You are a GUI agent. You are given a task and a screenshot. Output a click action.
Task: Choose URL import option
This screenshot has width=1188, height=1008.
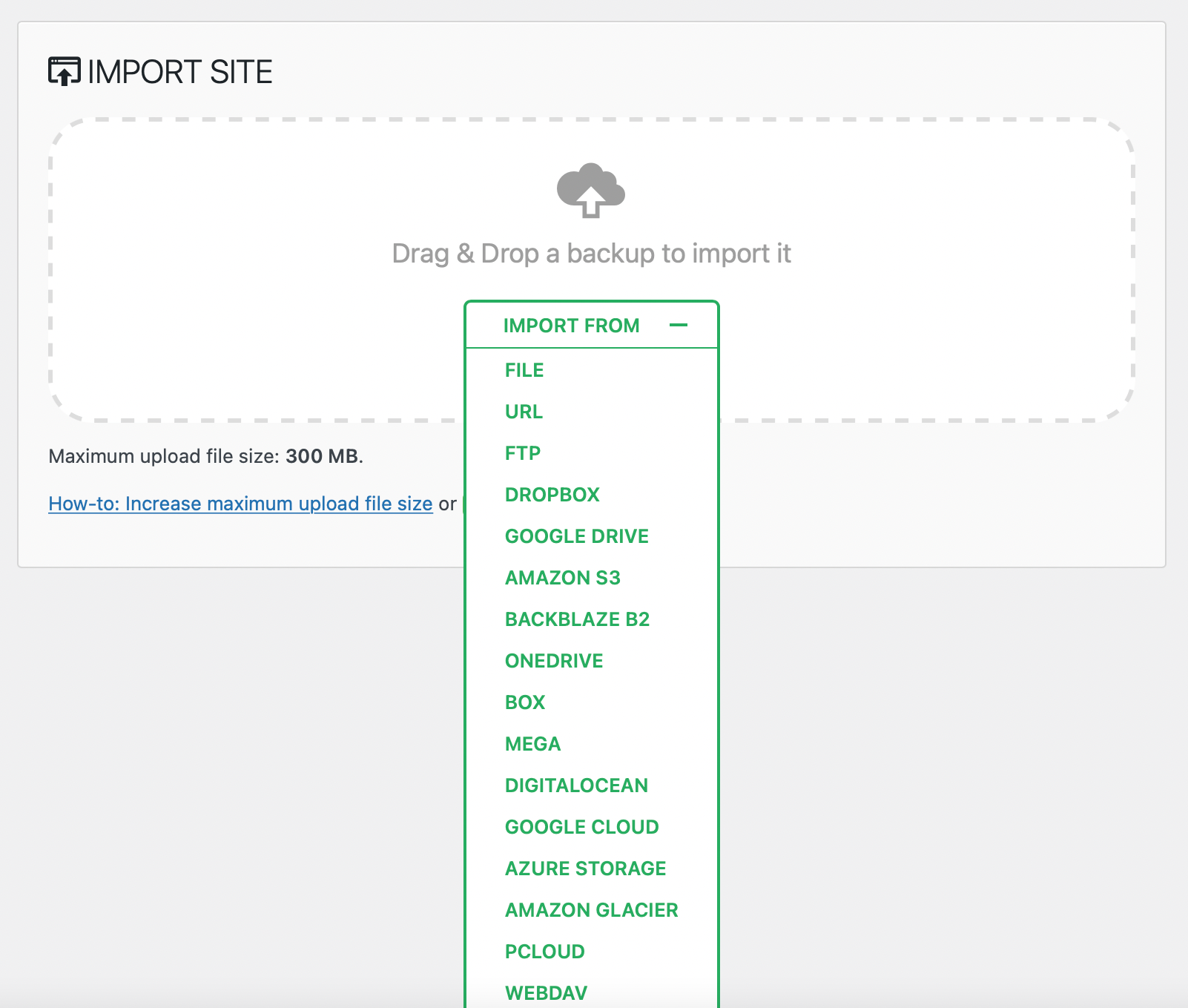[x=524, y=412]
